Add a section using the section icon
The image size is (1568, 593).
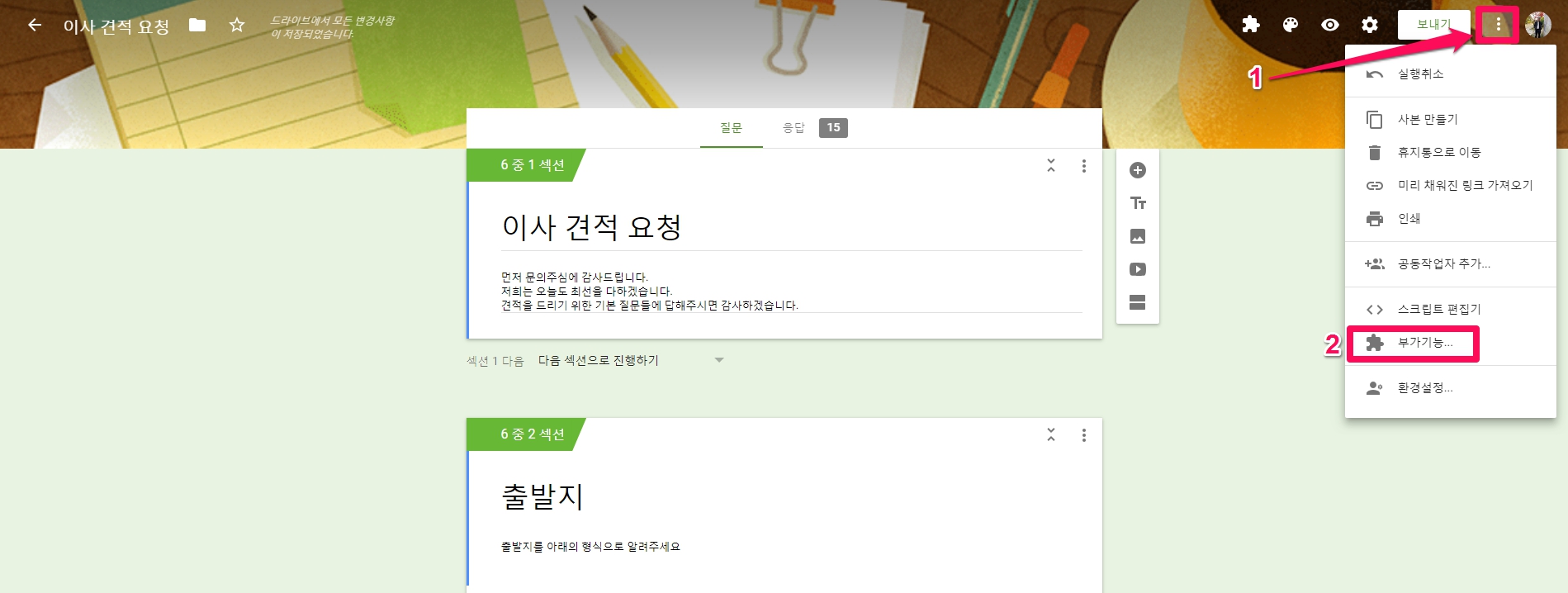point(1138,302)
